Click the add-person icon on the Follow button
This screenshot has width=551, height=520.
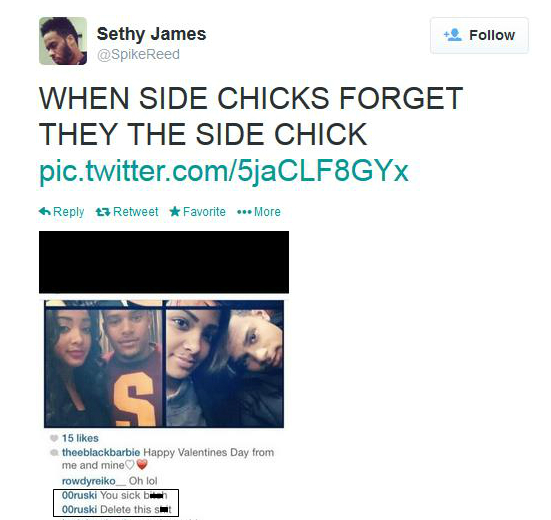coord(453,35)
